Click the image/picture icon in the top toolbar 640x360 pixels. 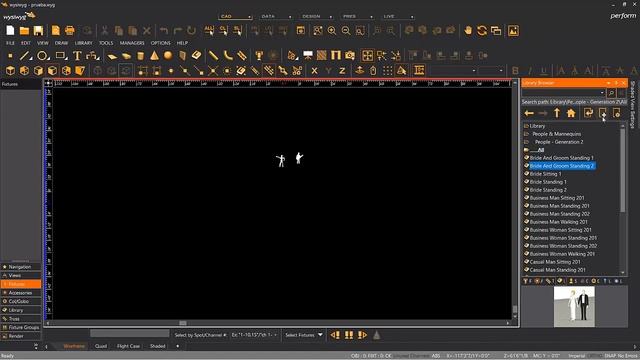pos(513,31)
